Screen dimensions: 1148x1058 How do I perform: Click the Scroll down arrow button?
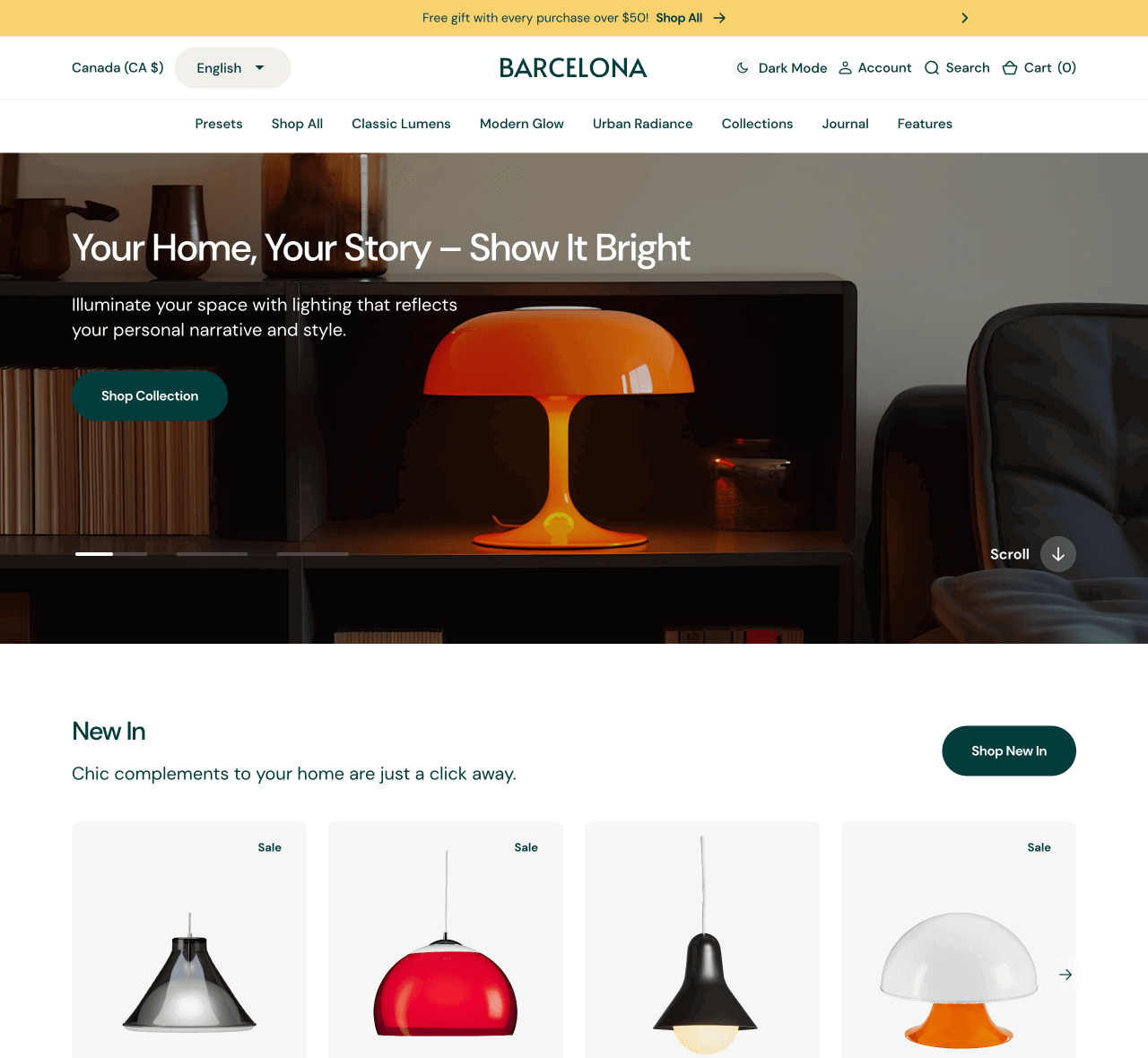coord(1058,554)
